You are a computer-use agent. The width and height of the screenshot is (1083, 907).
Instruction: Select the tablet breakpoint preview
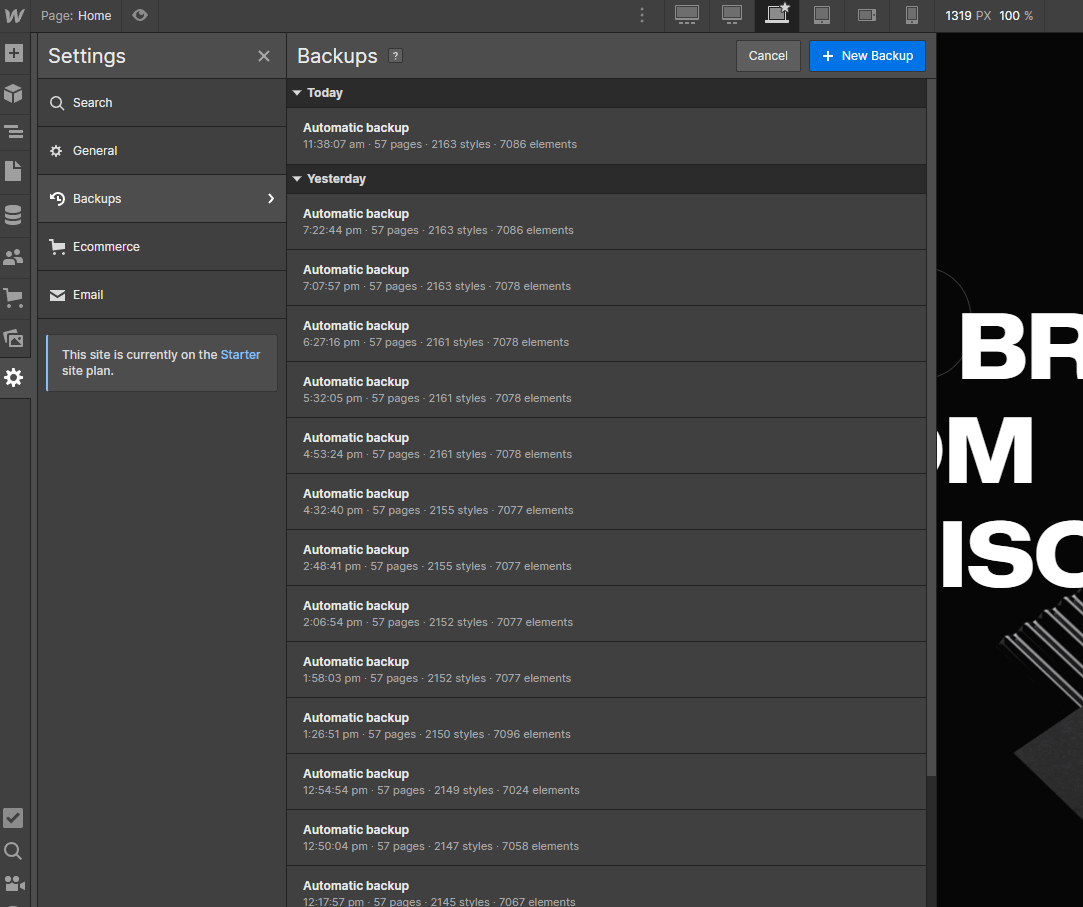(821, 15)
